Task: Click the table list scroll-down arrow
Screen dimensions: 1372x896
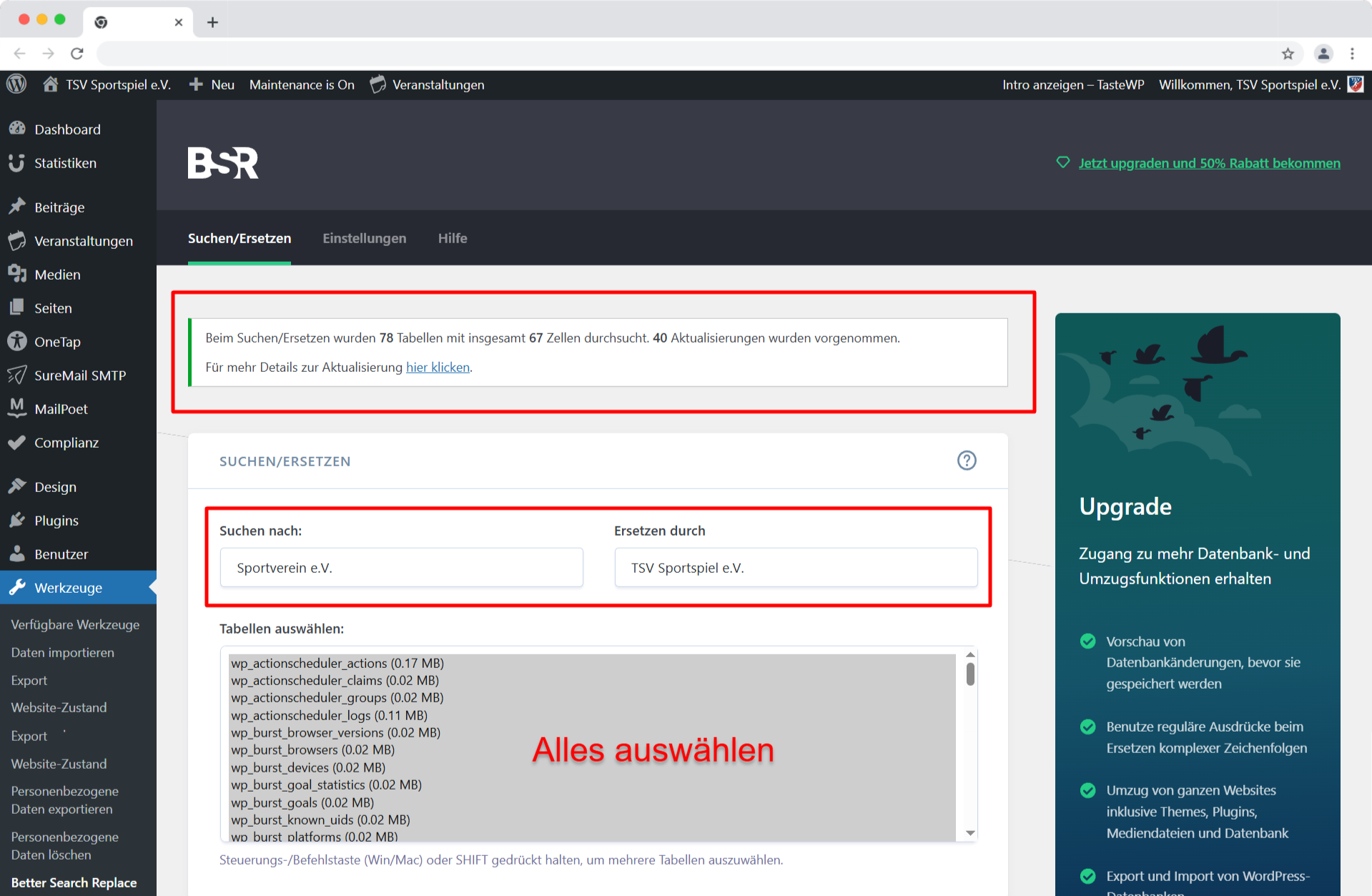Action: click(x=970, y=832)
